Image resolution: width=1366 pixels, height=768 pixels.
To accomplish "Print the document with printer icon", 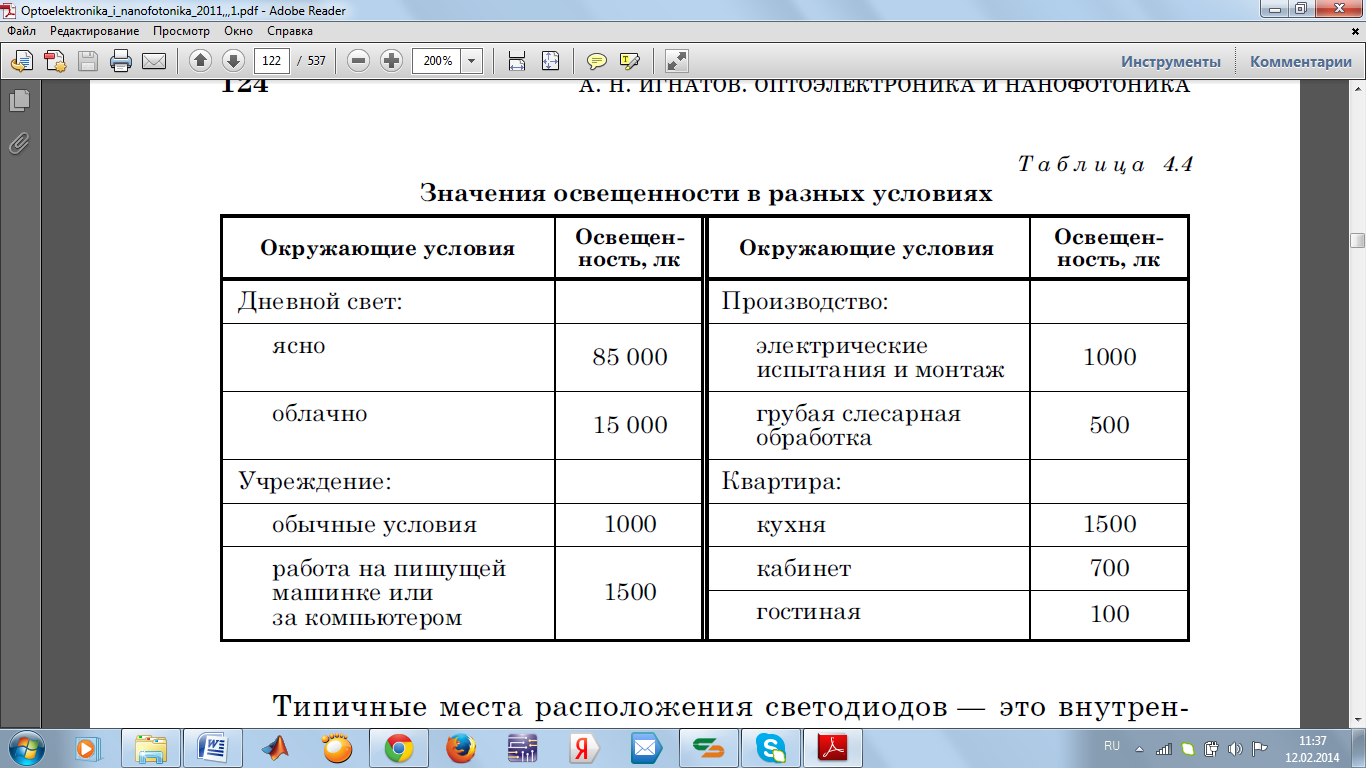I will (121, 61).
